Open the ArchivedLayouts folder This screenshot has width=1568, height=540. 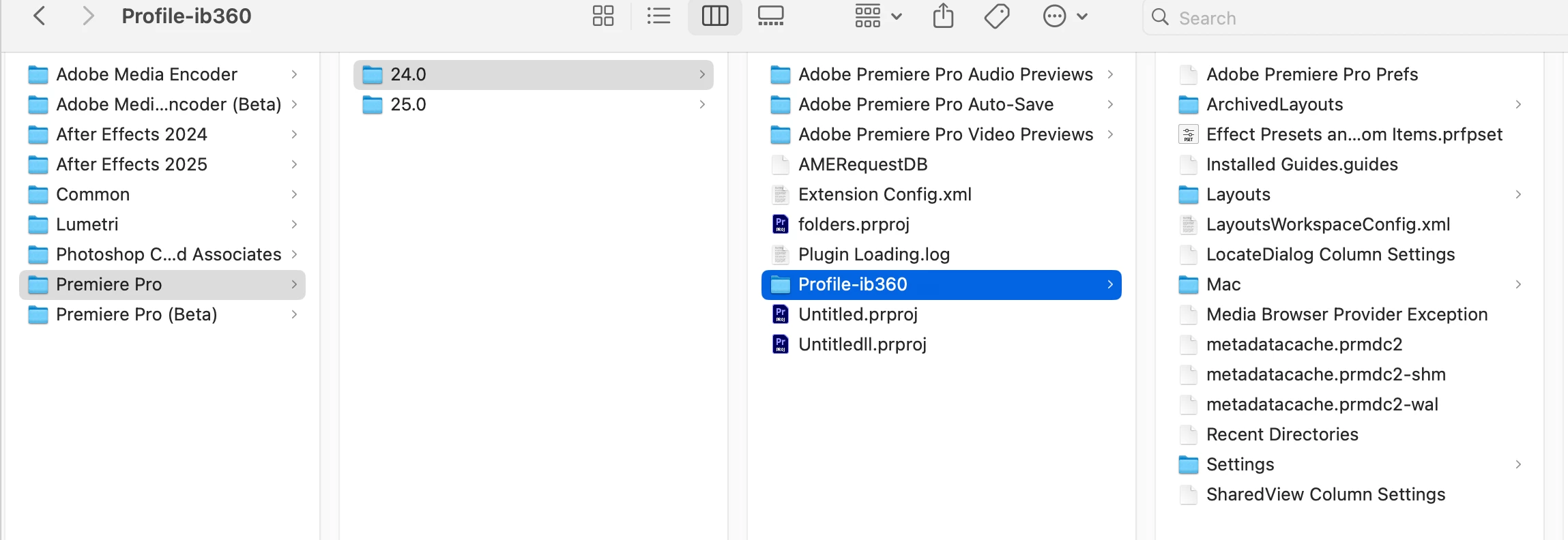click(x=1350, y=104)
